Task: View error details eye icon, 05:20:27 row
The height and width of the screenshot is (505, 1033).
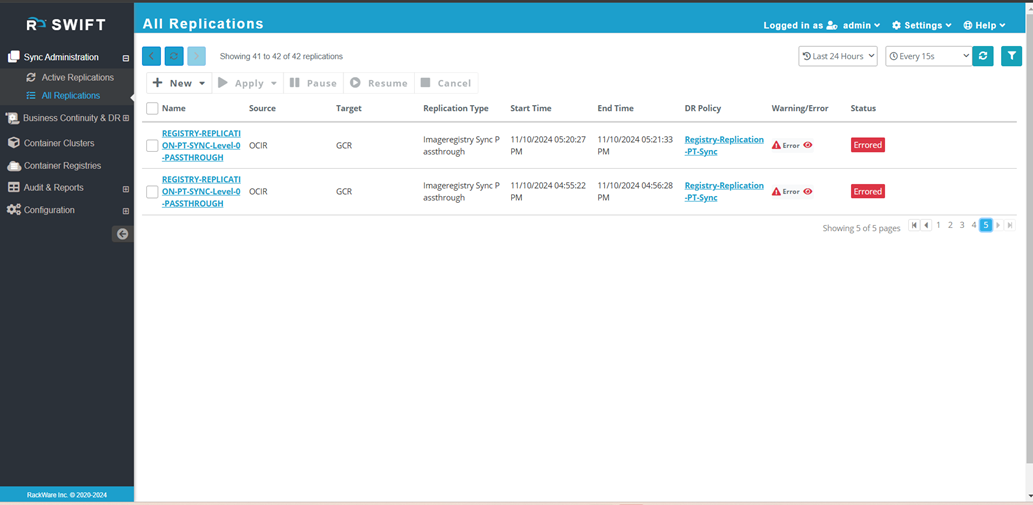Action: pyautogui.click(x=808, y=145)
